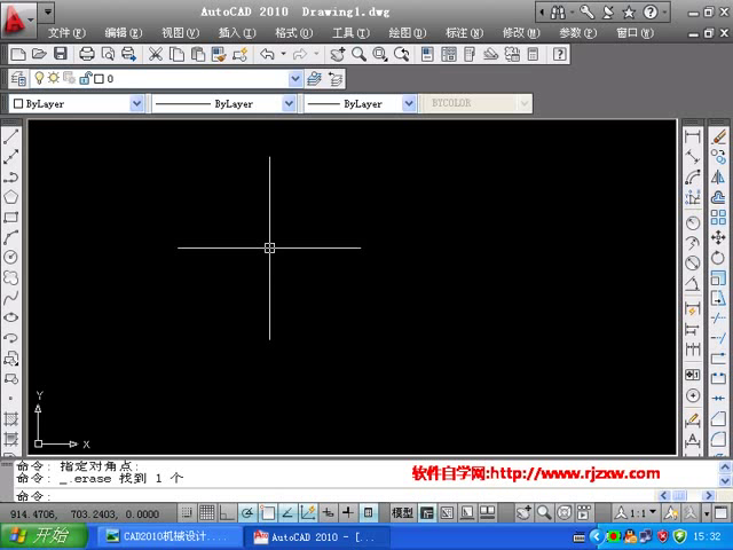Open the 修改(M) menu
This screenshot has width=733, height=550.
pyautogui.click(x=521, y=33)
